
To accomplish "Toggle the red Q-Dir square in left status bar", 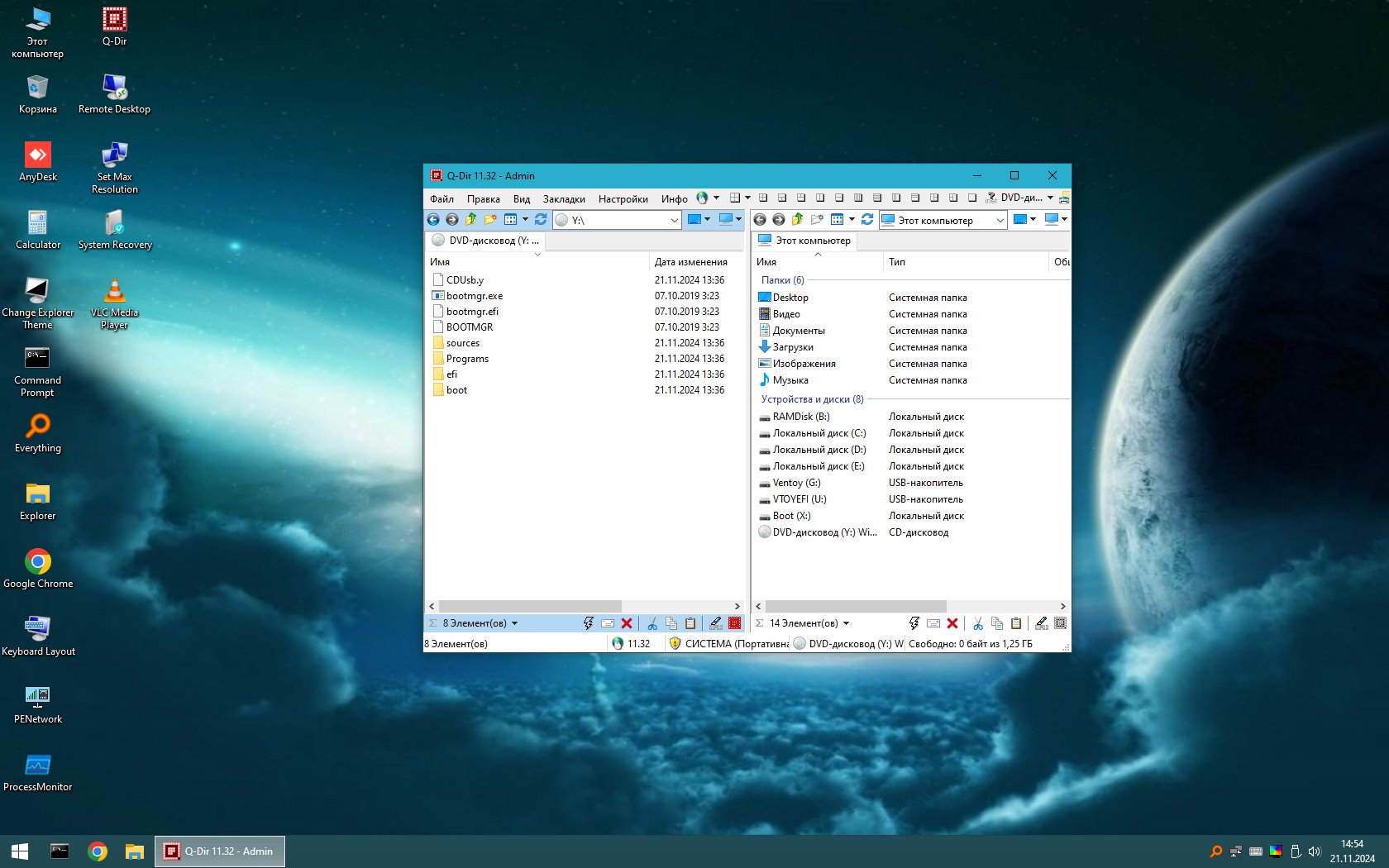I will click(734, 623).
